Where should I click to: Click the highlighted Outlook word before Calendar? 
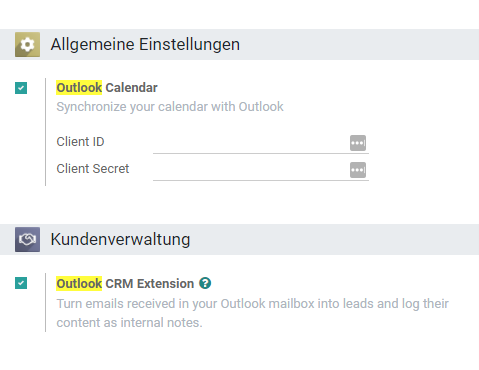[x=79, y=88]
